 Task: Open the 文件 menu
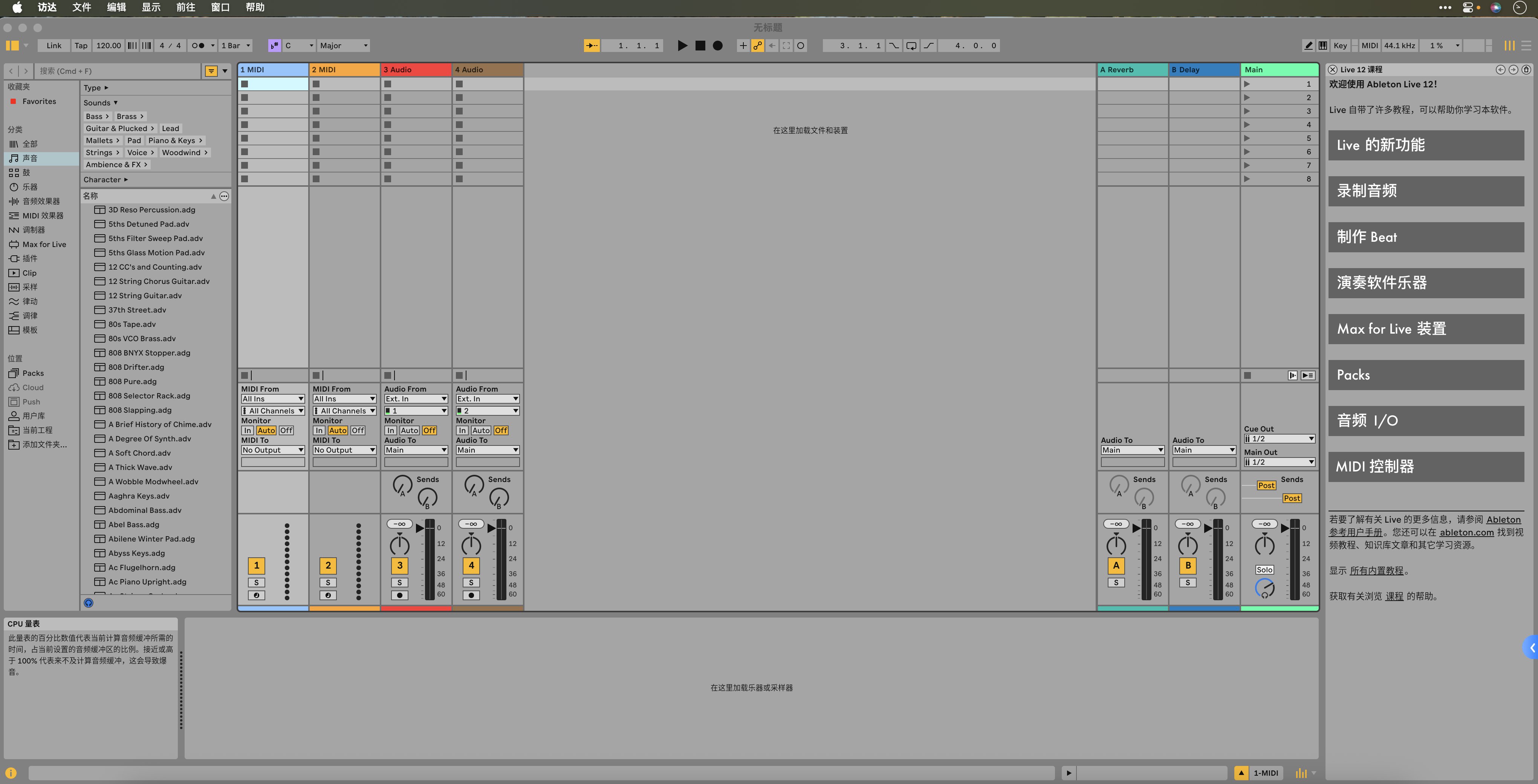click(x=81, y=7)
